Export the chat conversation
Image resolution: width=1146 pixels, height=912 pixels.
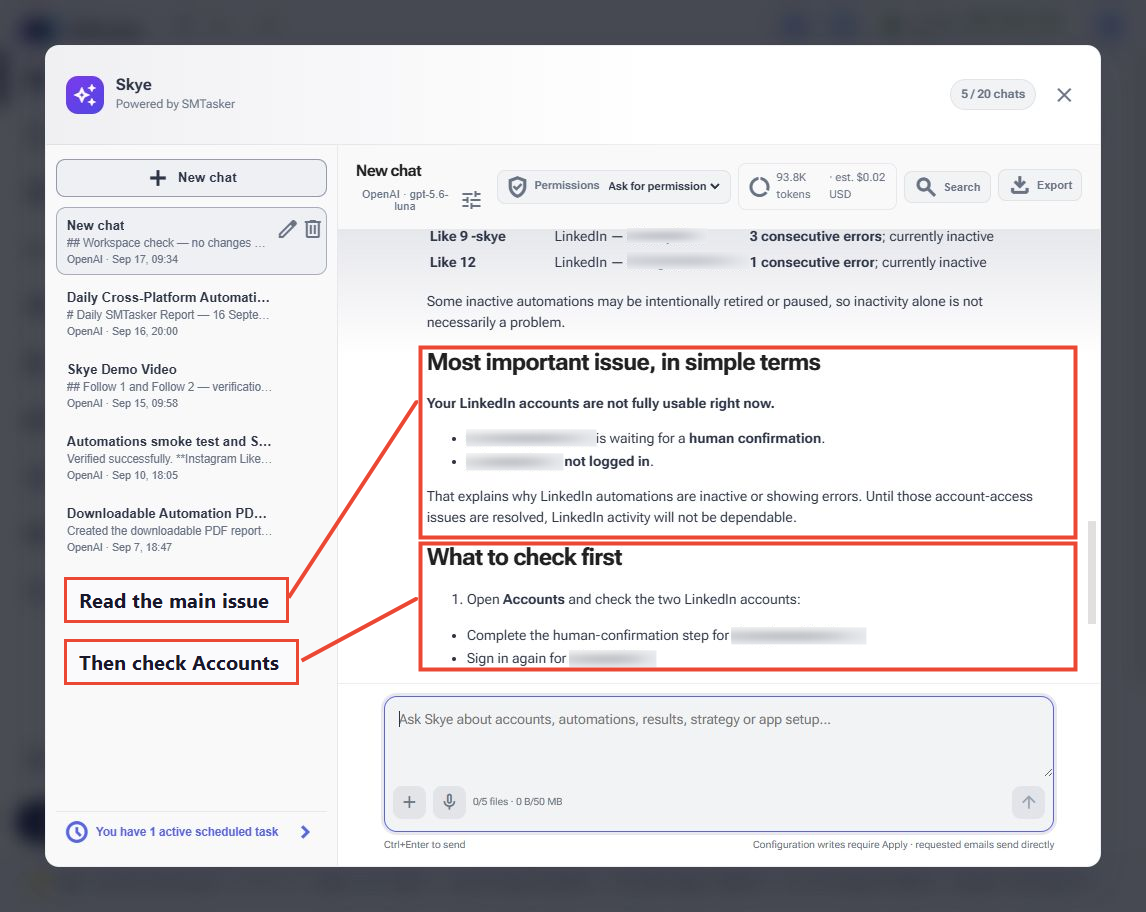(x=1040, y=186)
